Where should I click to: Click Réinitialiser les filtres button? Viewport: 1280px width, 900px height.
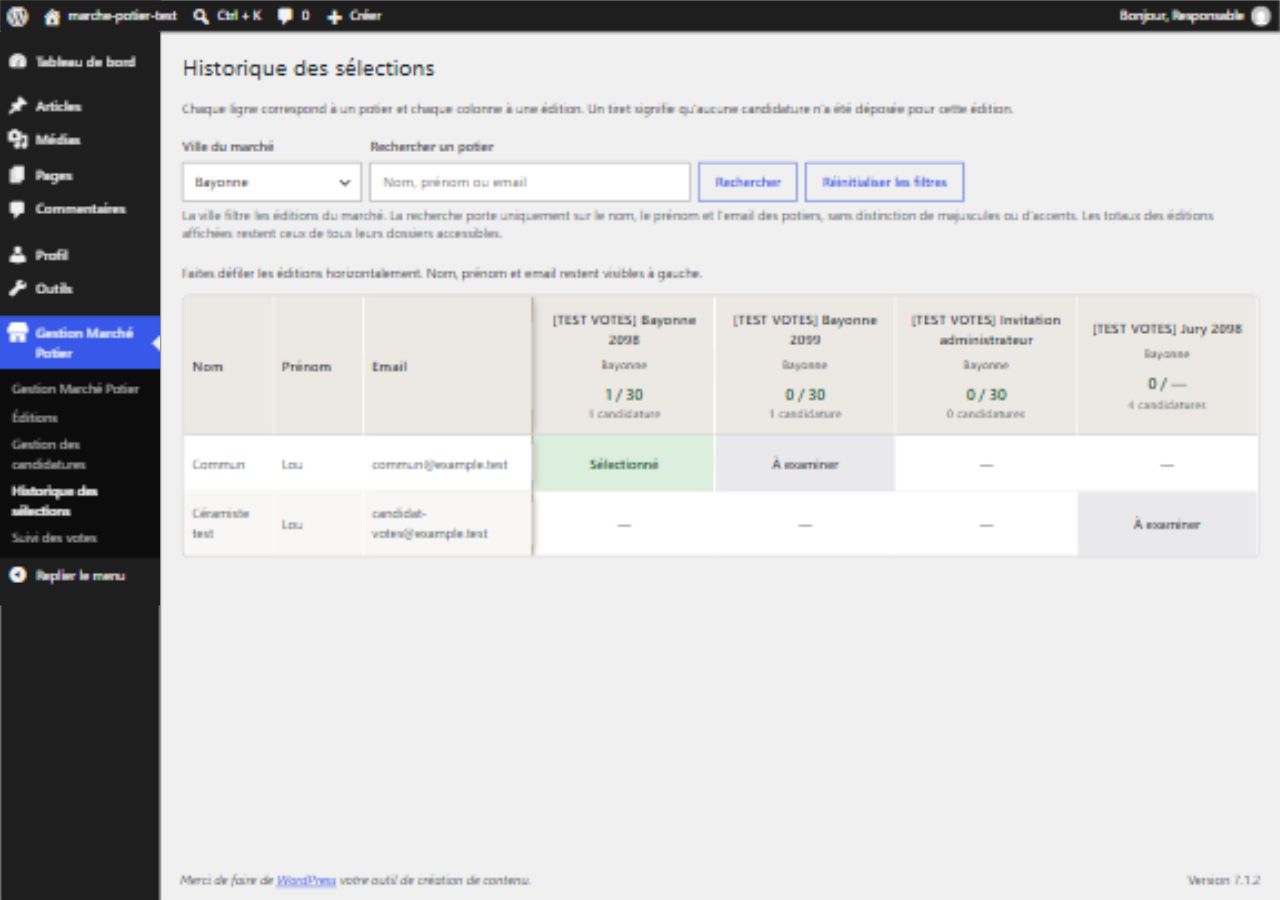[884, 182]
